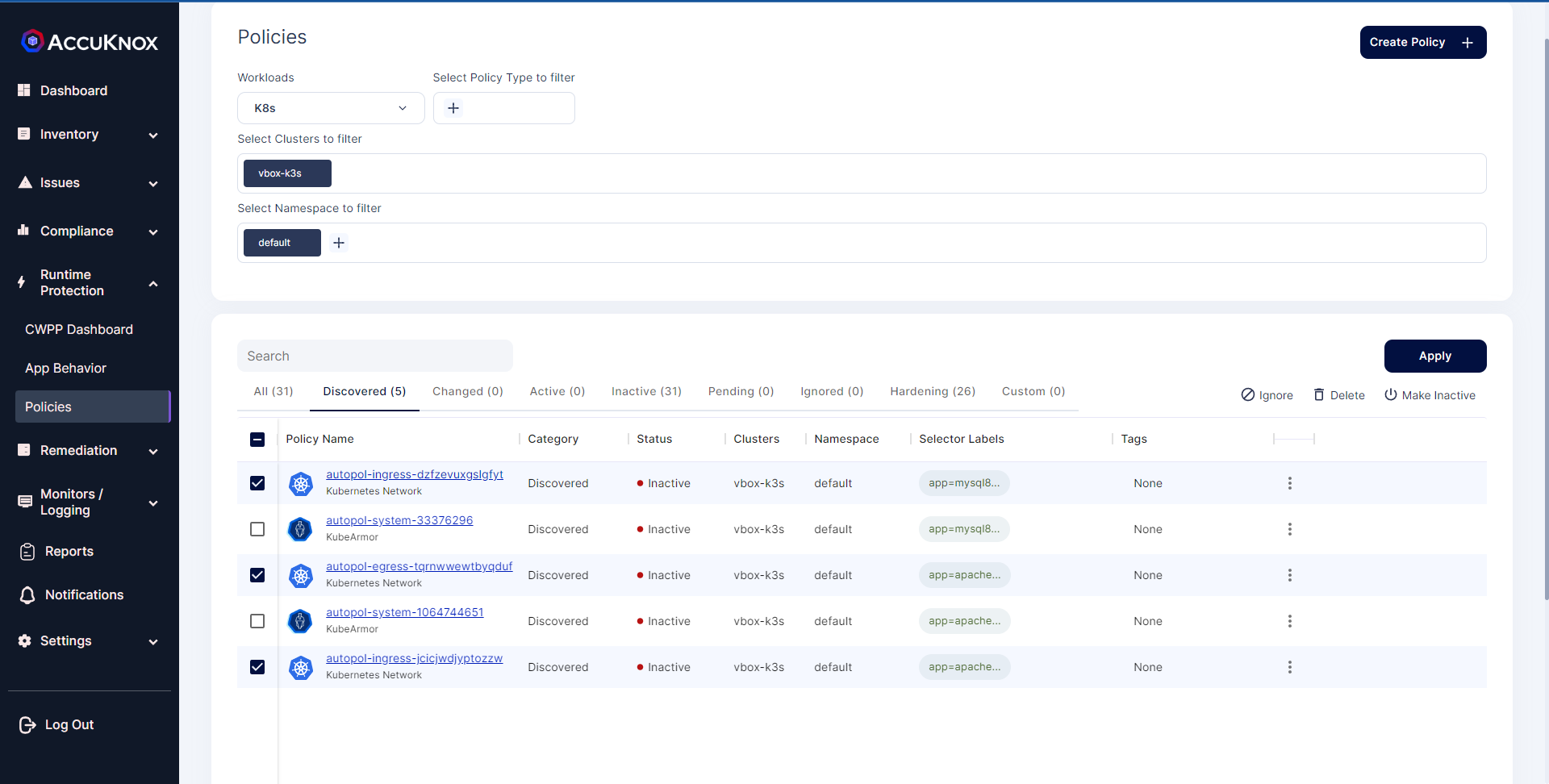Click the KubeArmor icon next to autopol-system-33376296
The height and width of the screenshot is (784, 1549).
(300, 529)
